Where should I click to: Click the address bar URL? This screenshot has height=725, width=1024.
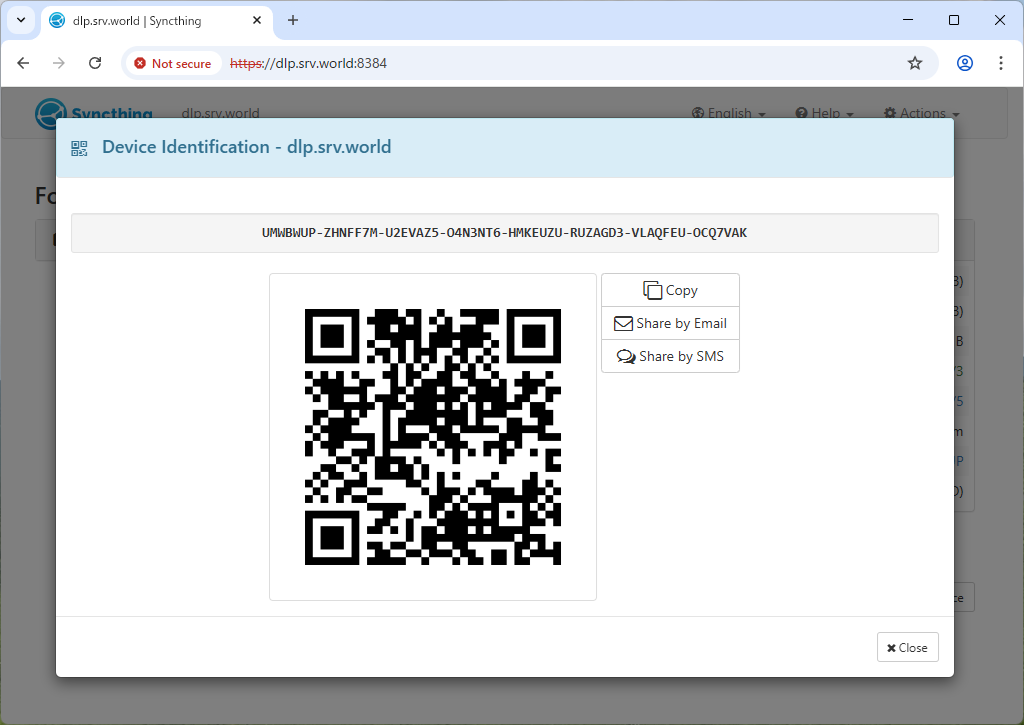[x=320, y=63]
